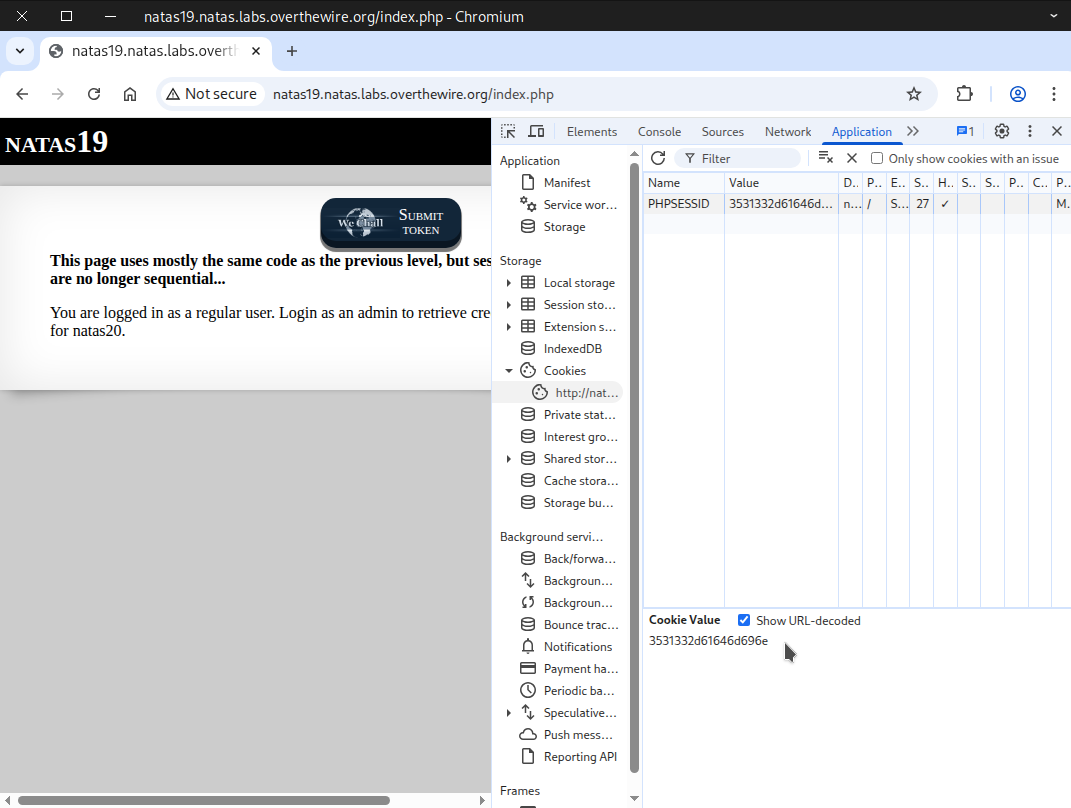1071x808 pixels.
Task: Collapse the Cookies tree node
Action: pos(509,371)
